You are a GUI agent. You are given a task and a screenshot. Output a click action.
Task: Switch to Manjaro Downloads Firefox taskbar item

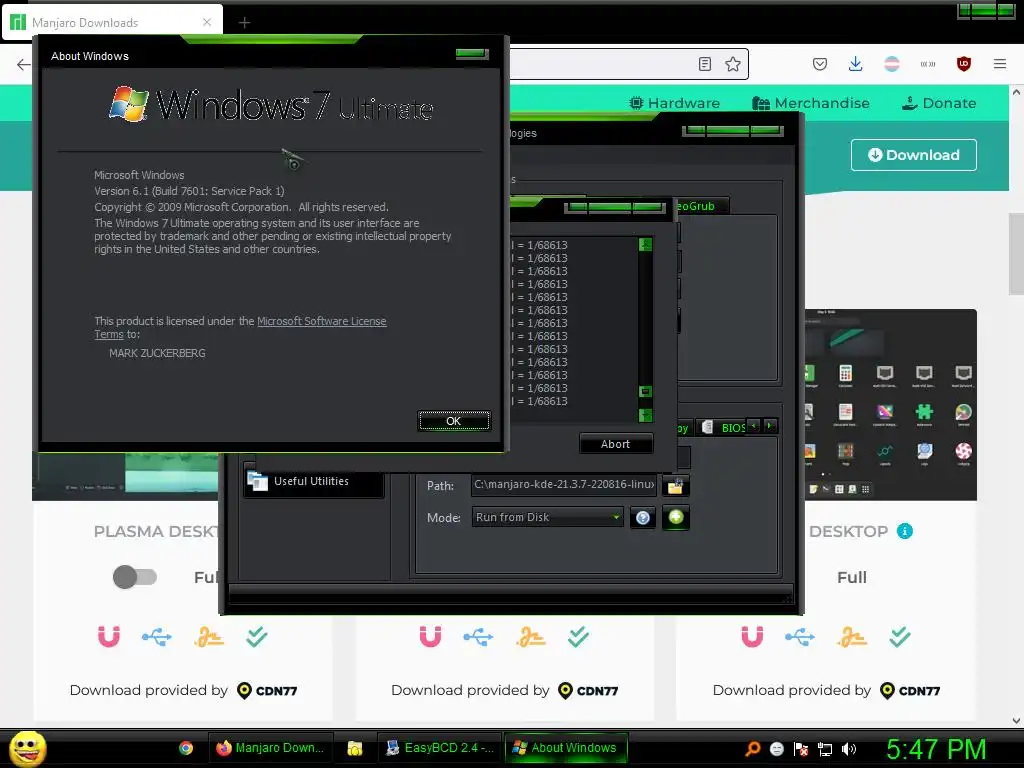click(x=270, y=748)
